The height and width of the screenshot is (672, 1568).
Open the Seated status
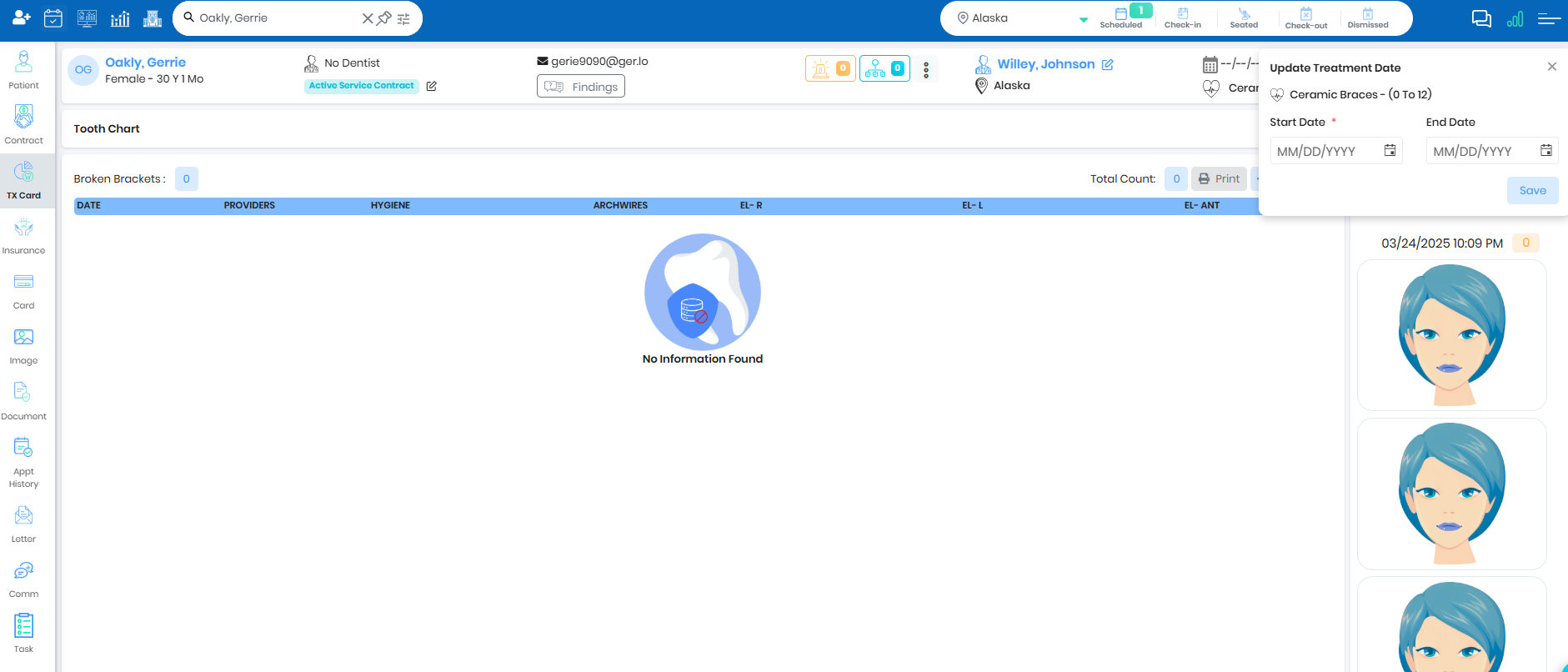1244,18
